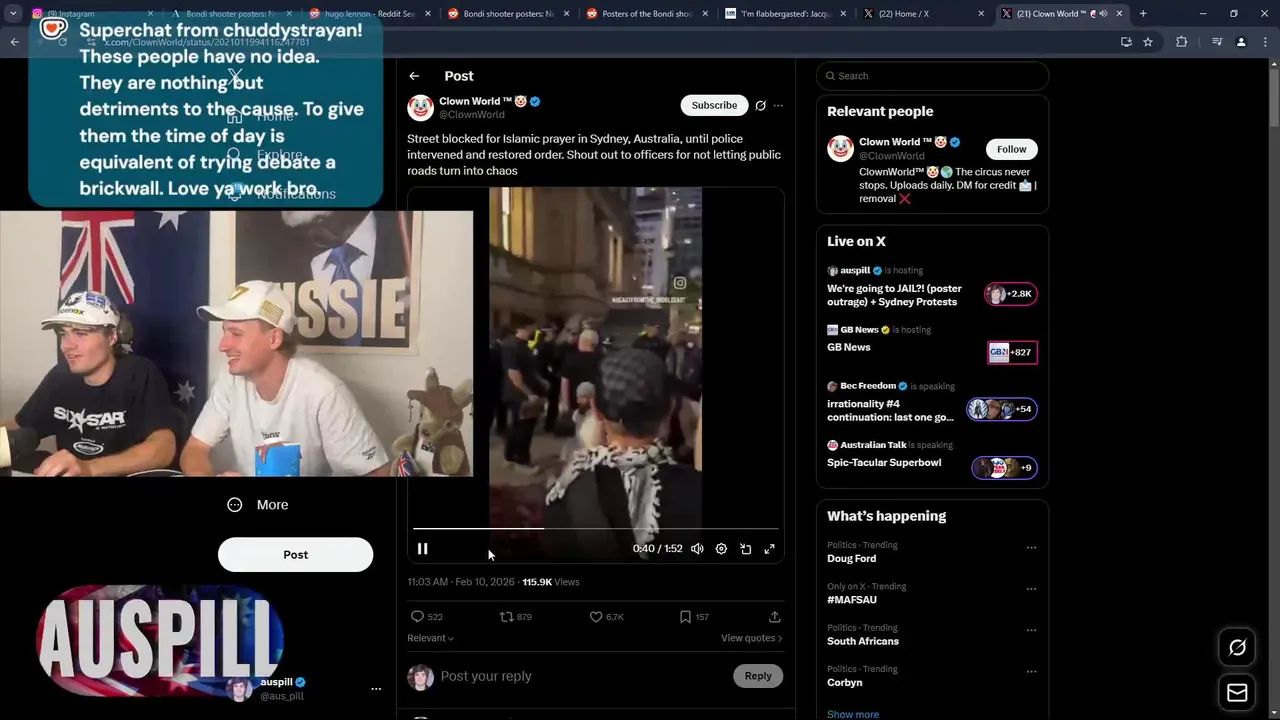Open video settings gear in the player
1280x720 pixels.
(721, 548)
